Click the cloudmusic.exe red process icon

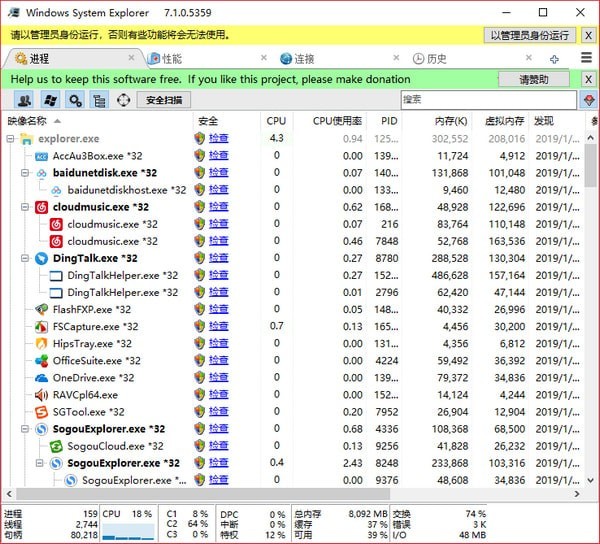coord(41,207)
